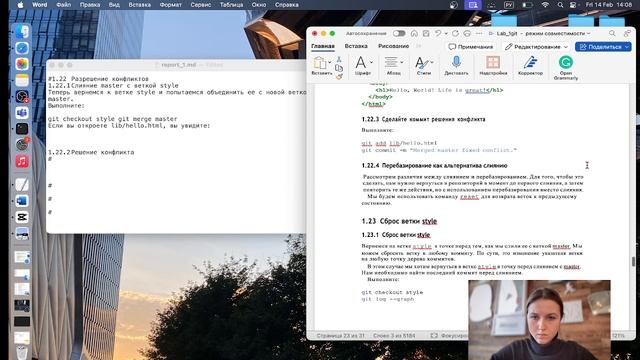The image size is (640, 360).
Task: Open Safari from the Dock
Action: [22, 48]
